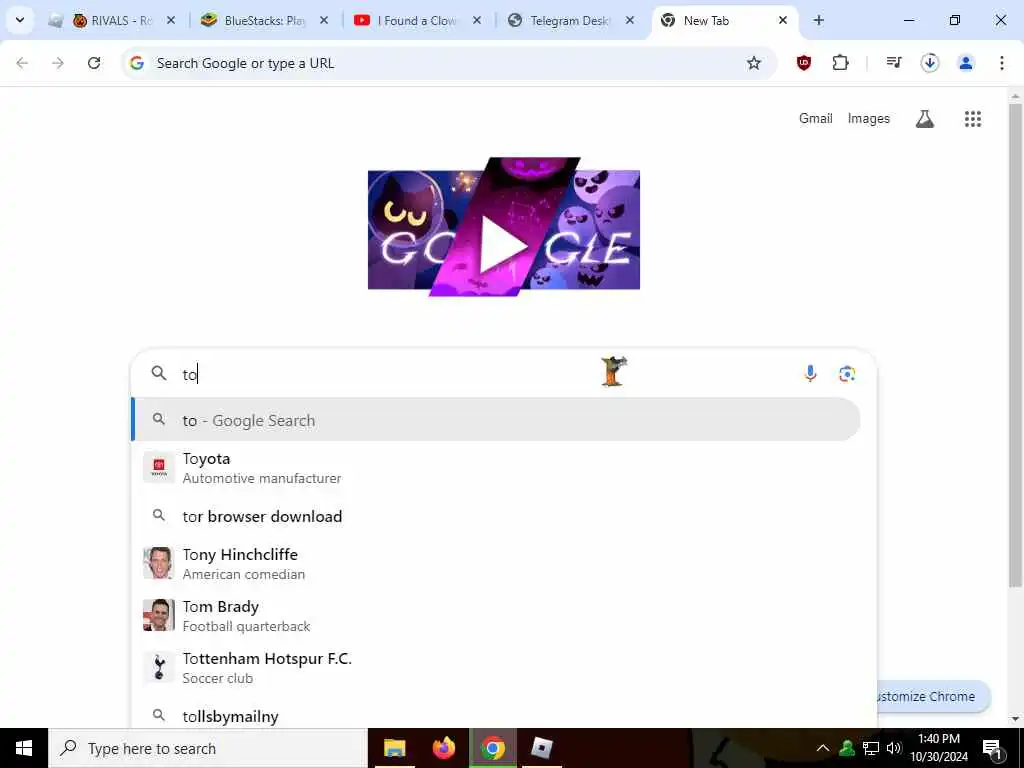Close the New Tab tab
The width and height of the screenshot is (1024, 768).
[x=782, y=21]
